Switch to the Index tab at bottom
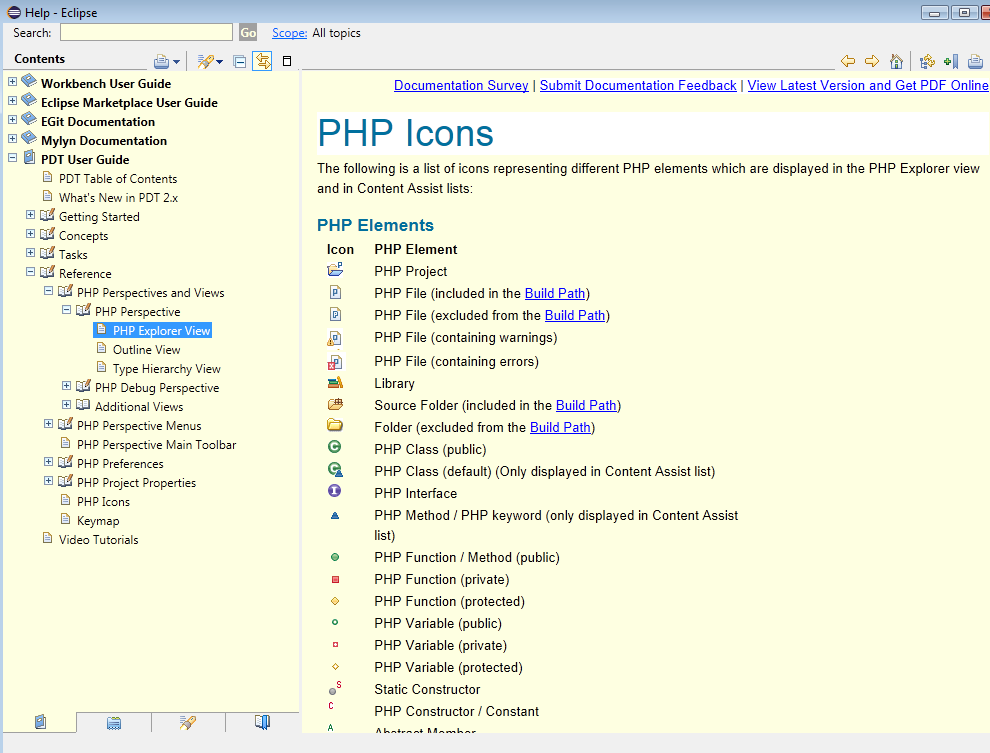 coord(114,722)
